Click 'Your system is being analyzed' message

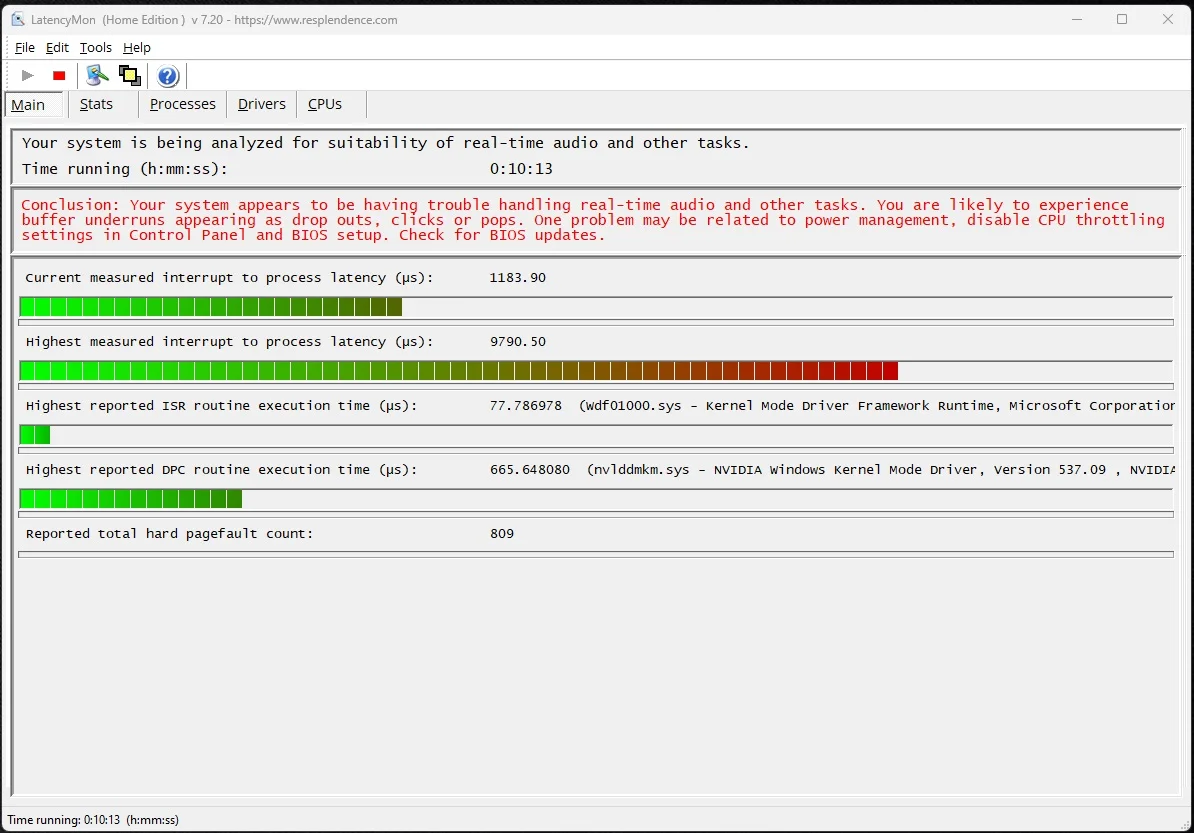pos(385,143)
